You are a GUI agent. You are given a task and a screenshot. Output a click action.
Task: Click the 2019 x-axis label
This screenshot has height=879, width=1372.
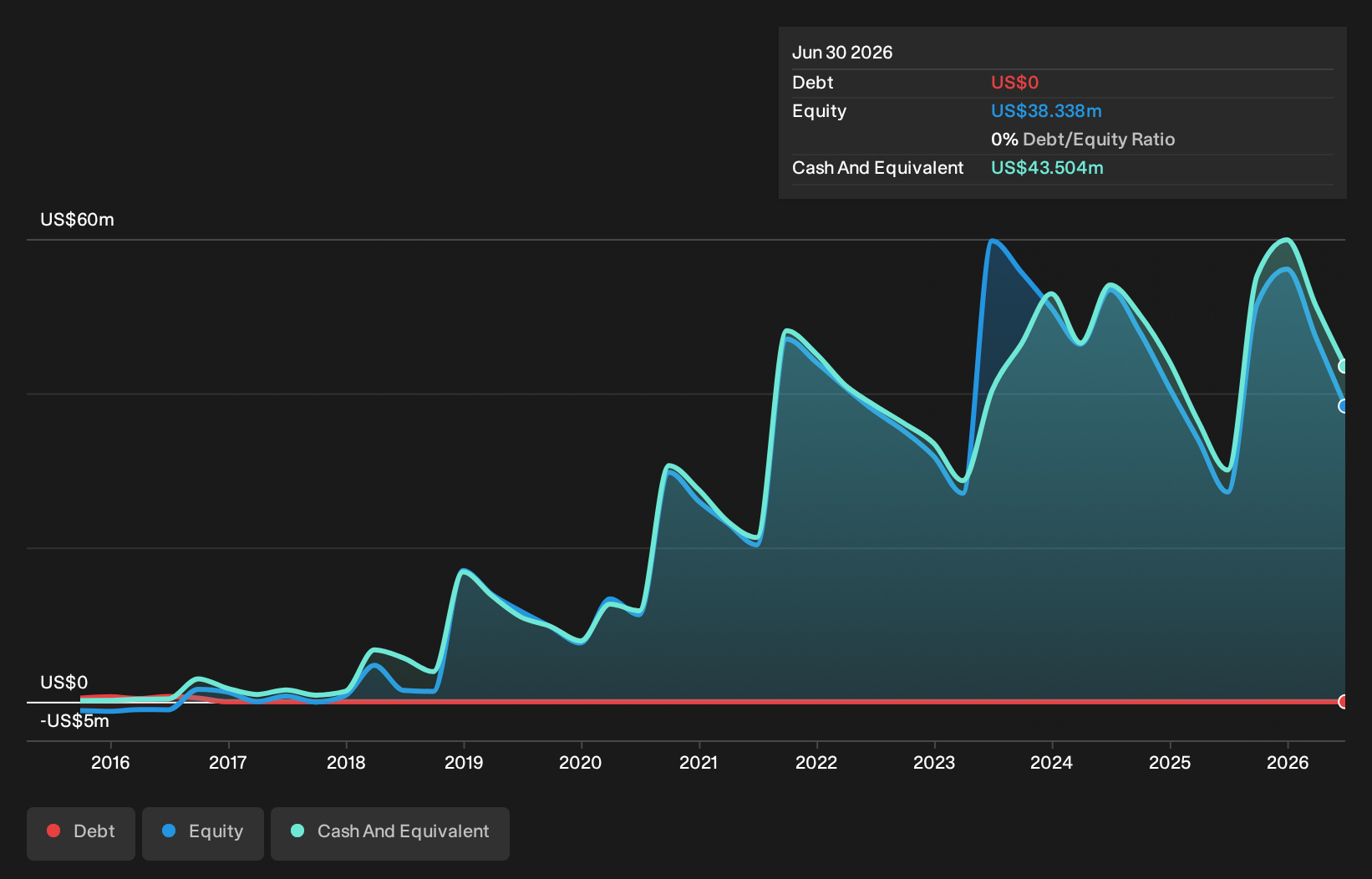[464, 762]
